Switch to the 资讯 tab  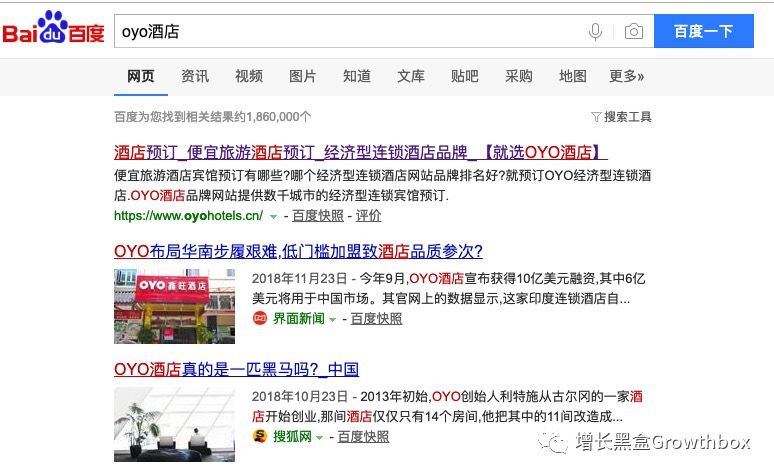coord(195,76)
